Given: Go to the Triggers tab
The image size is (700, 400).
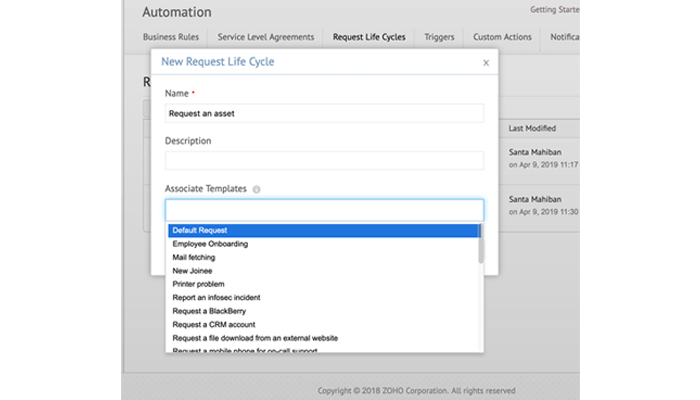Looking at the screenshot, I should [x=439, y=38].
